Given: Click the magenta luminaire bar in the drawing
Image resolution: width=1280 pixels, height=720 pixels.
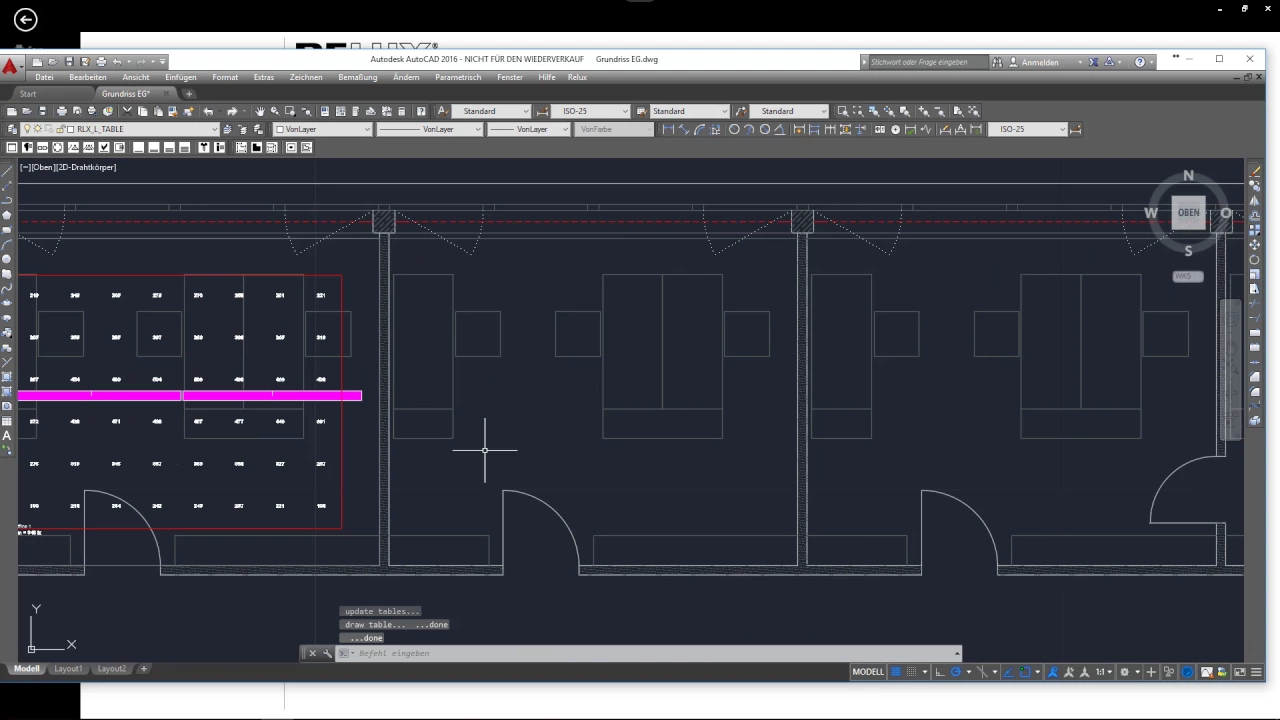Looking at the screenshot, I should point(190,396).
